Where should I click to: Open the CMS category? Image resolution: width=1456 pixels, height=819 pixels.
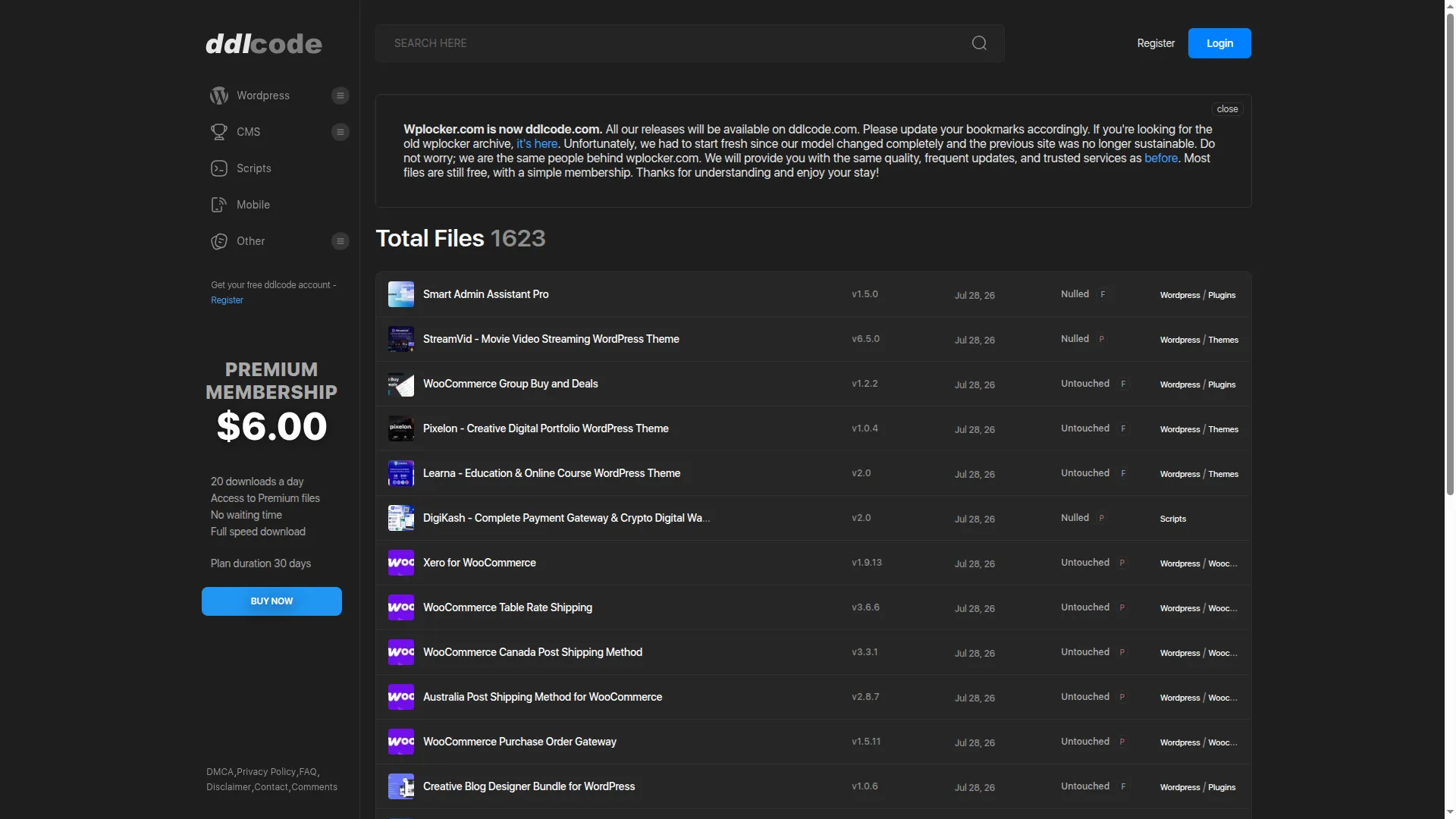pyautogui.click(x=249, y=132)
